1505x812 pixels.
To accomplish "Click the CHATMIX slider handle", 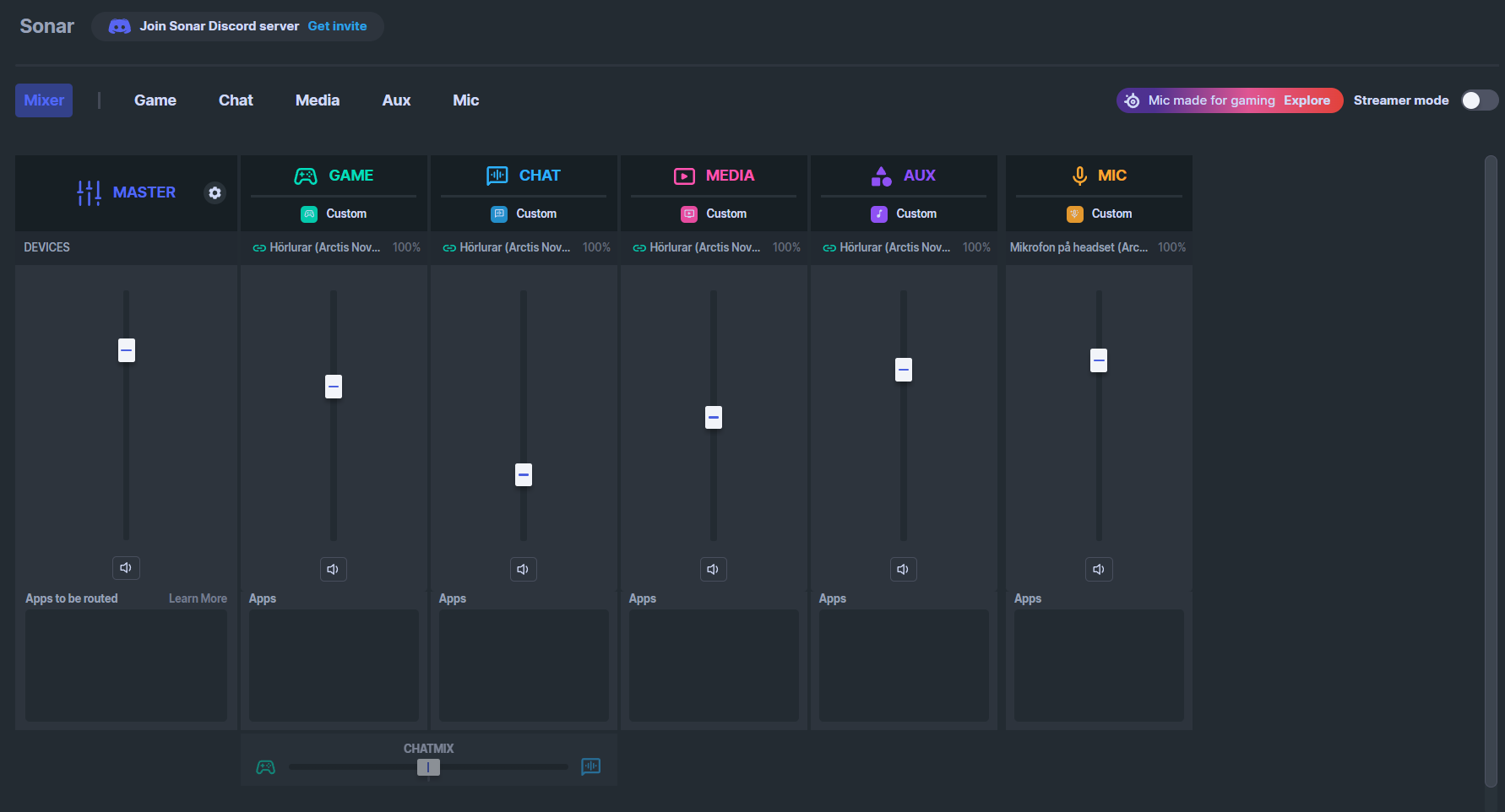I will (x=428, y=767).
